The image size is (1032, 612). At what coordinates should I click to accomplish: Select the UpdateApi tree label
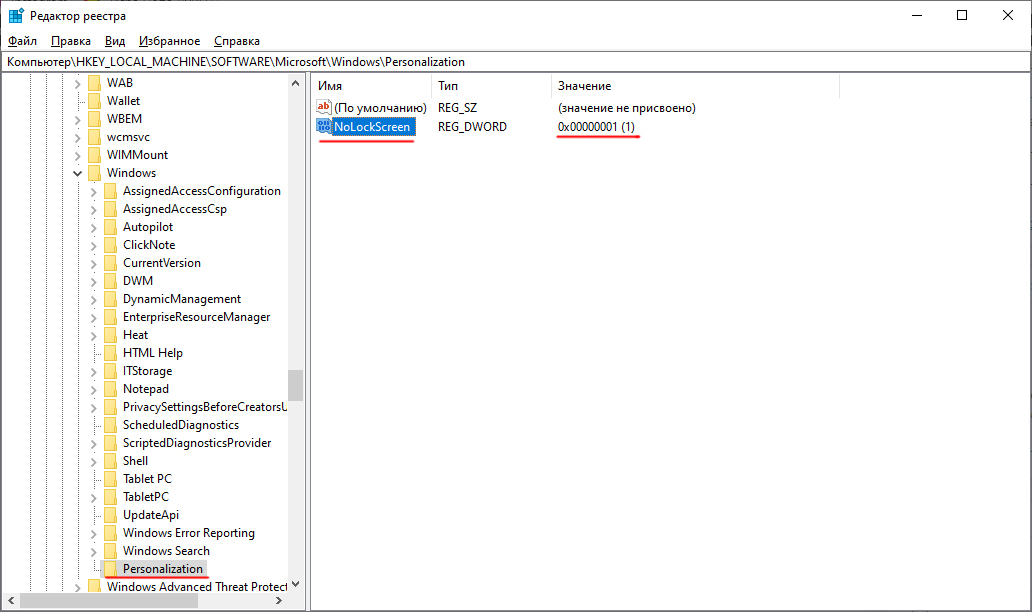pyautogui.click(x=151, y=515)
